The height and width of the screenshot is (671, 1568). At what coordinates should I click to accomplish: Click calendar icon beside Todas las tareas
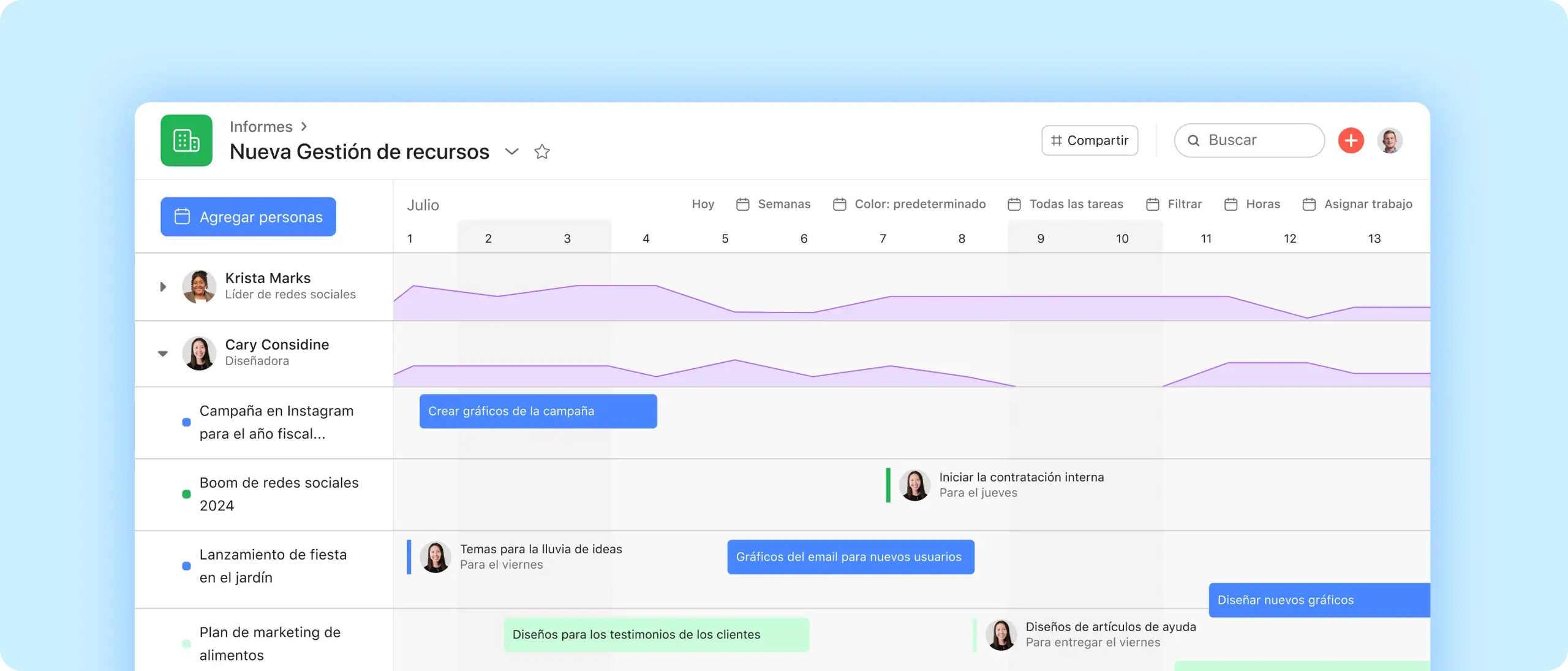point(1014,204)
